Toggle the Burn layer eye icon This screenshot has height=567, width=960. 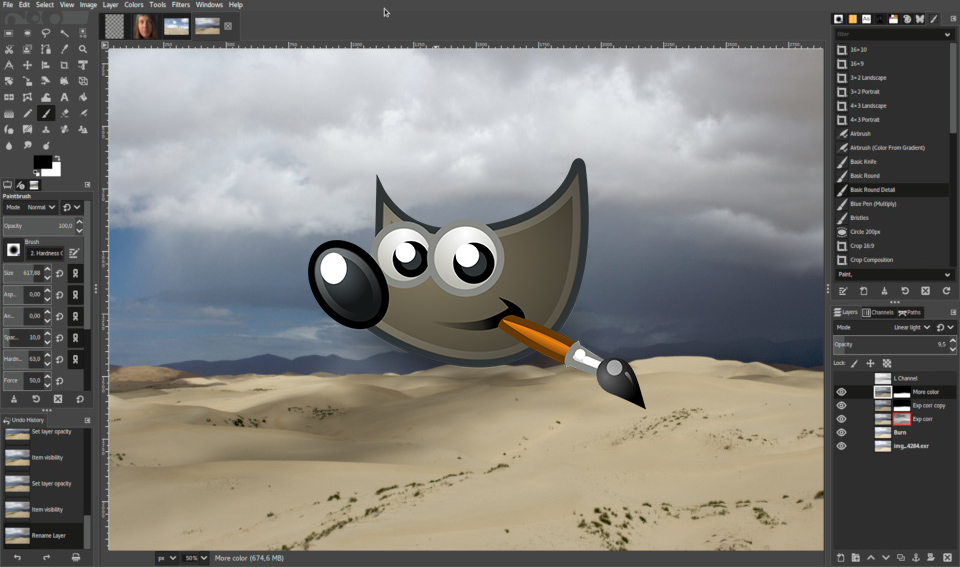[841, 432]
